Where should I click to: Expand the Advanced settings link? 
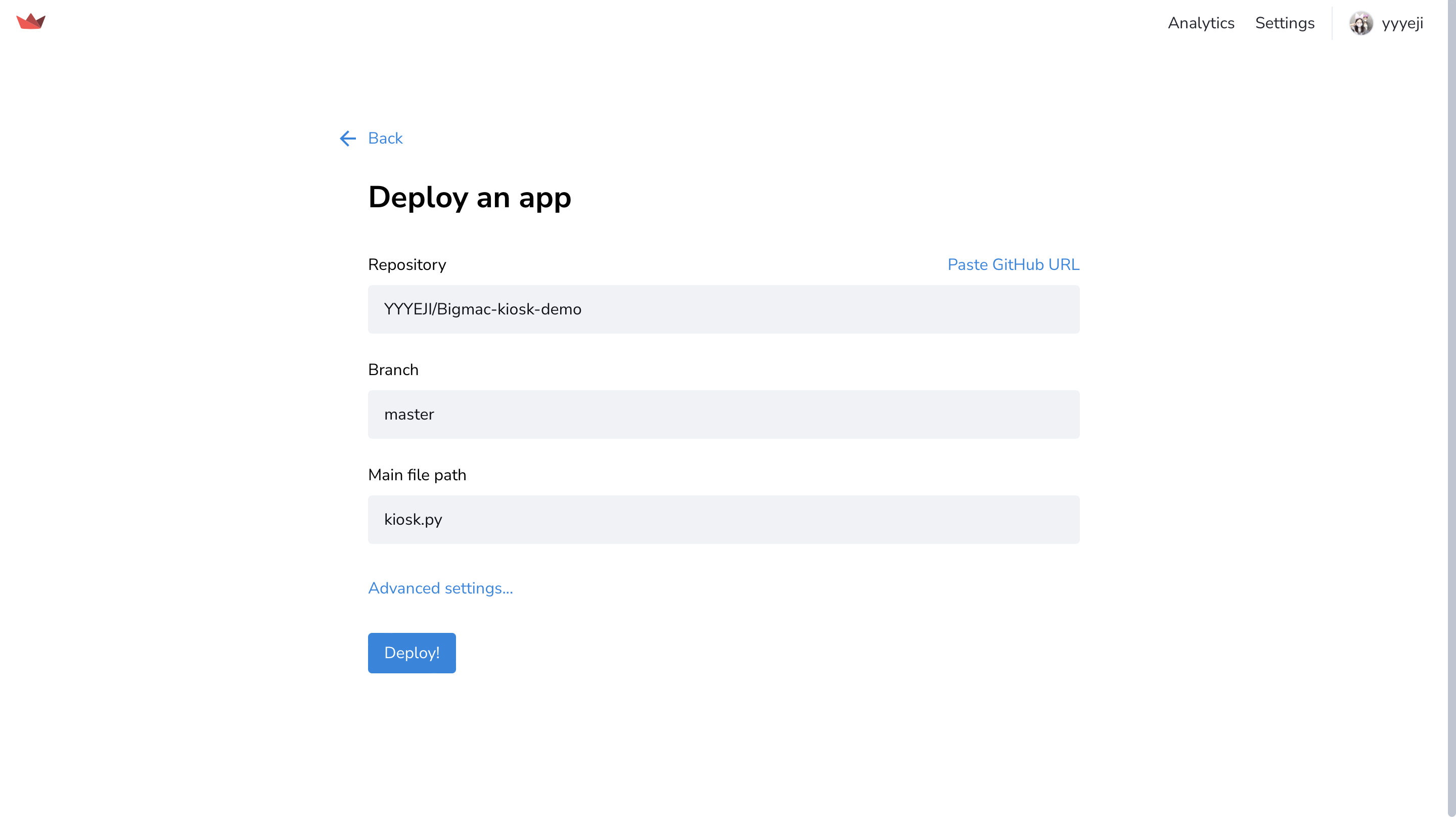click(x=440, y=588)
